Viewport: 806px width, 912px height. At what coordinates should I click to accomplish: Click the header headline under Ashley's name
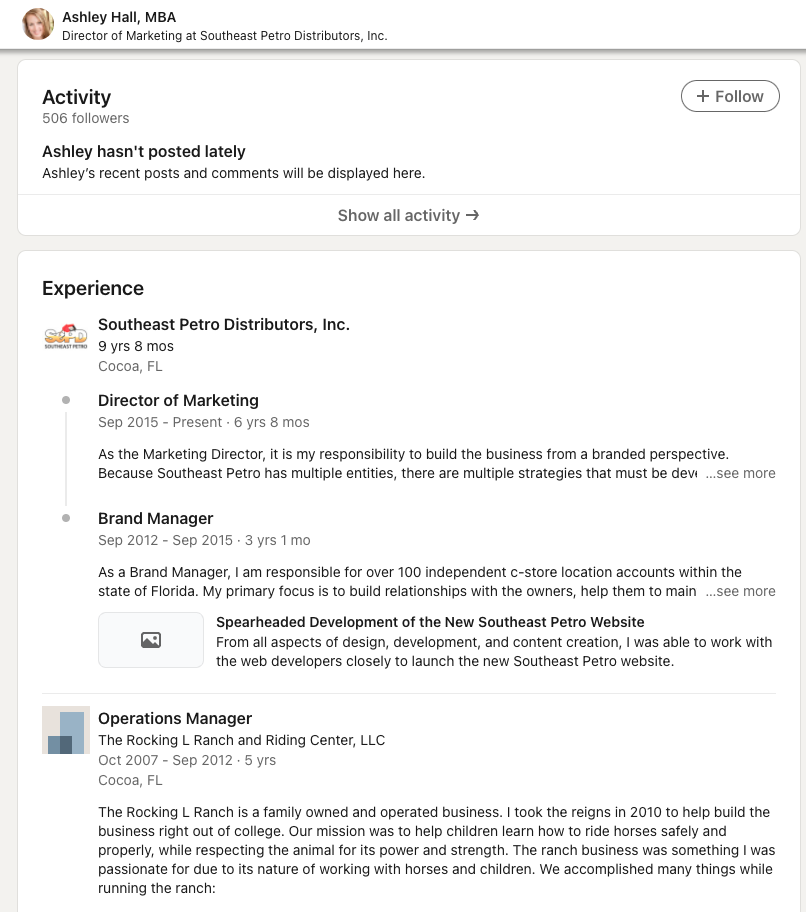224,36
